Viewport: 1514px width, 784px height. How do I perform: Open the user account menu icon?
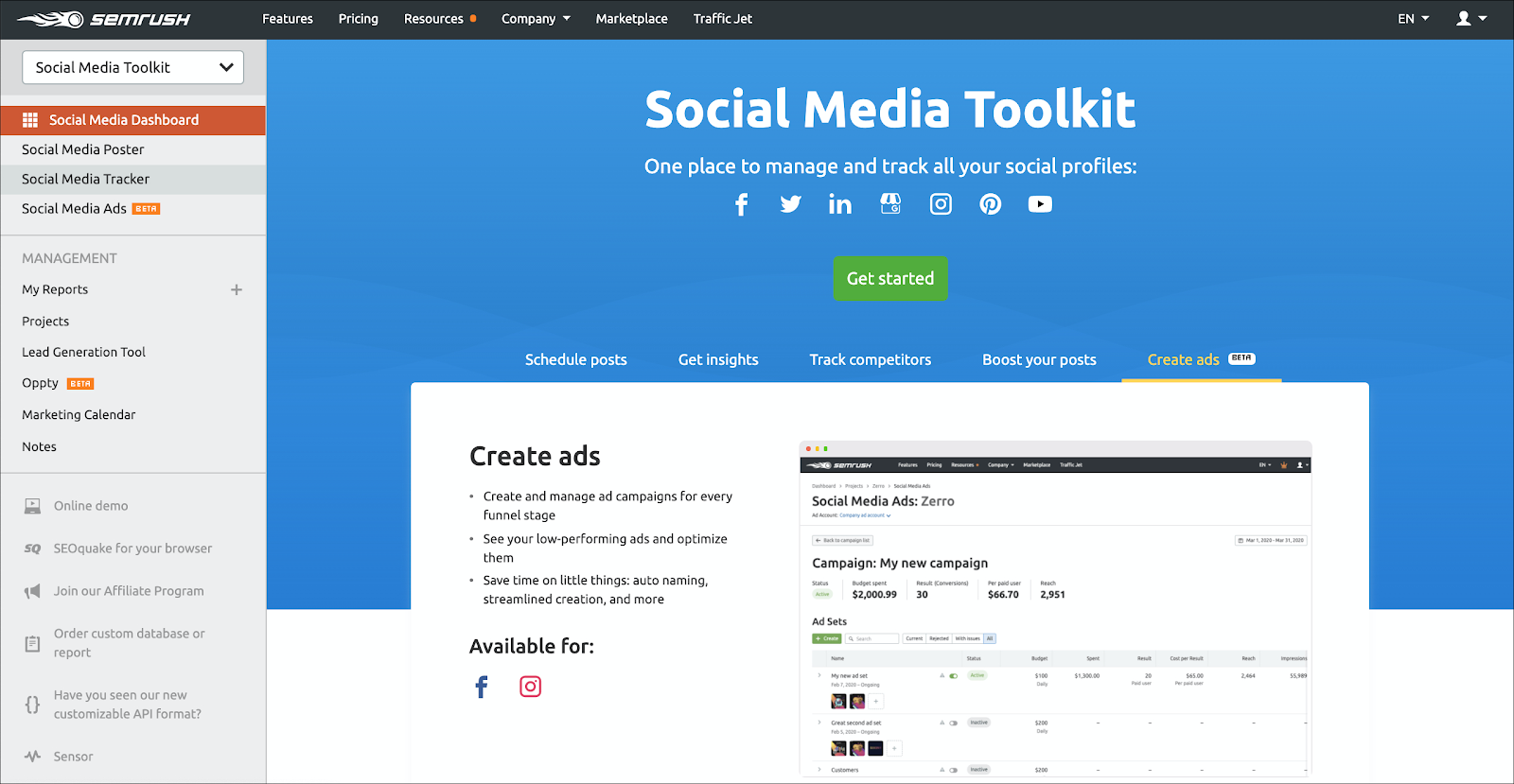[x=1471, y=19]
